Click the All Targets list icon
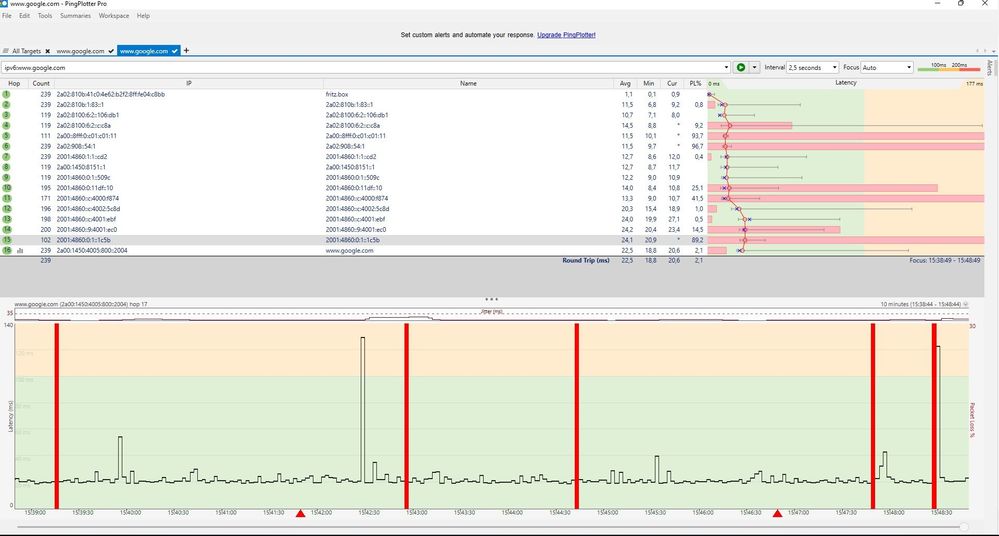Image resolution: width=999 pixels, height=536 pixels. click(x=6, y=51)
